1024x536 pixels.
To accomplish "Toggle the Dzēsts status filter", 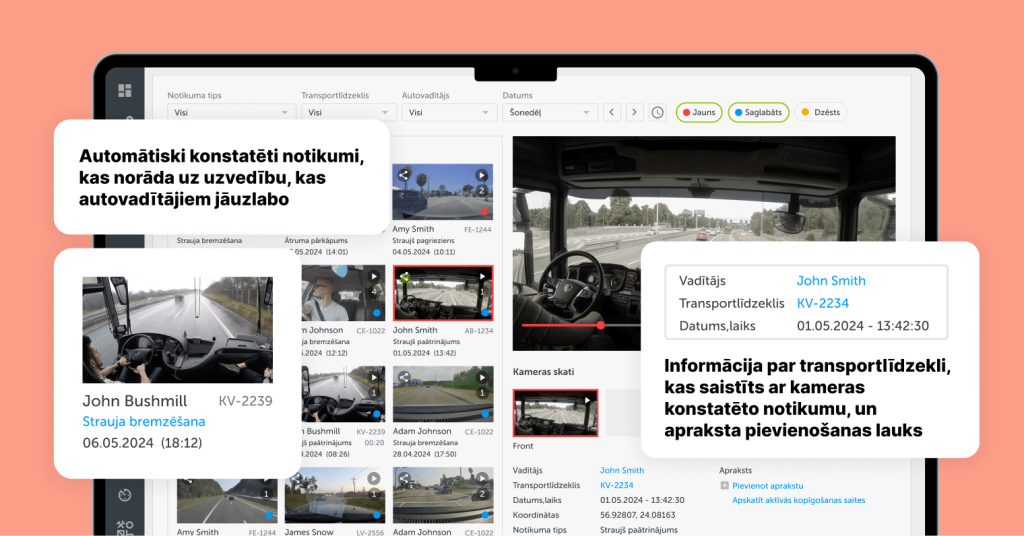I will click(821, 112).
